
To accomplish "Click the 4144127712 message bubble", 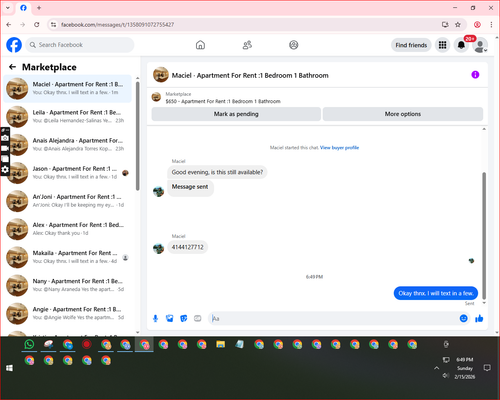I will coord(187,247).
